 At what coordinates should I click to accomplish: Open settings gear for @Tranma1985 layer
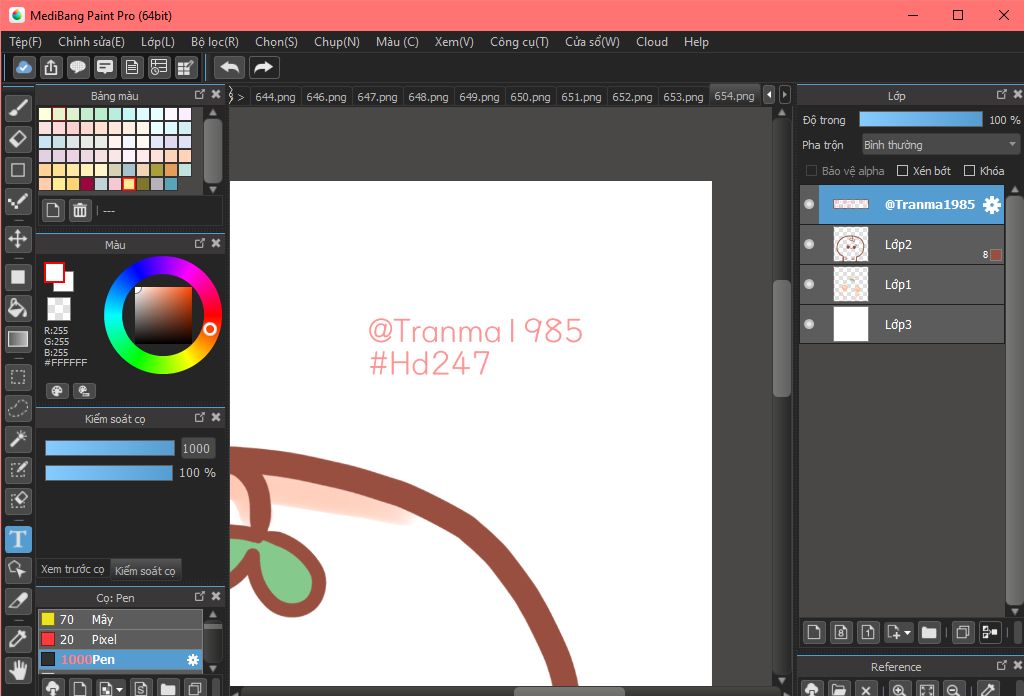tap(991, 204)
